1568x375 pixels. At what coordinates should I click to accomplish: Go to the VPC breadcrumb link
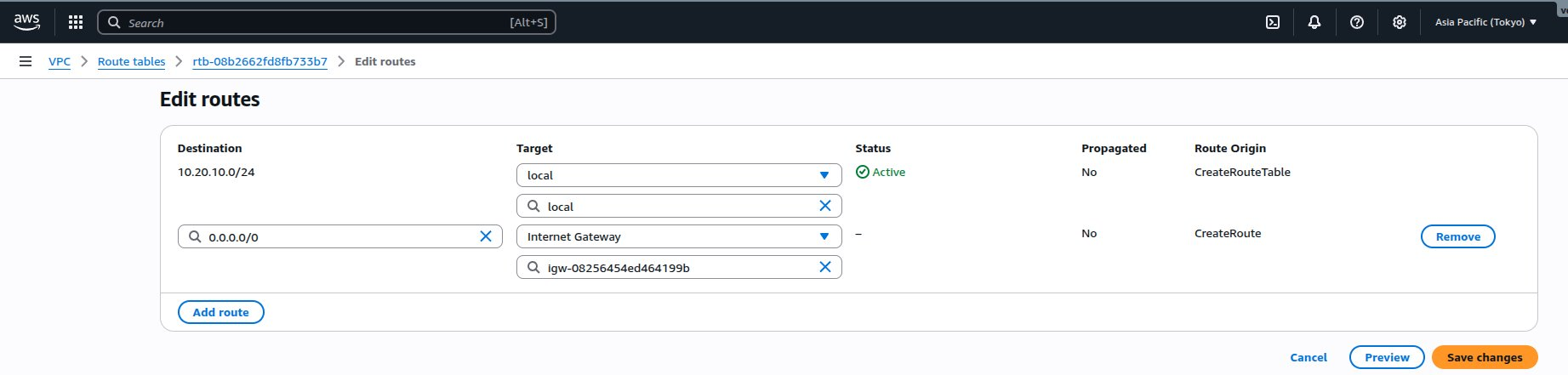tap(60, 61)
